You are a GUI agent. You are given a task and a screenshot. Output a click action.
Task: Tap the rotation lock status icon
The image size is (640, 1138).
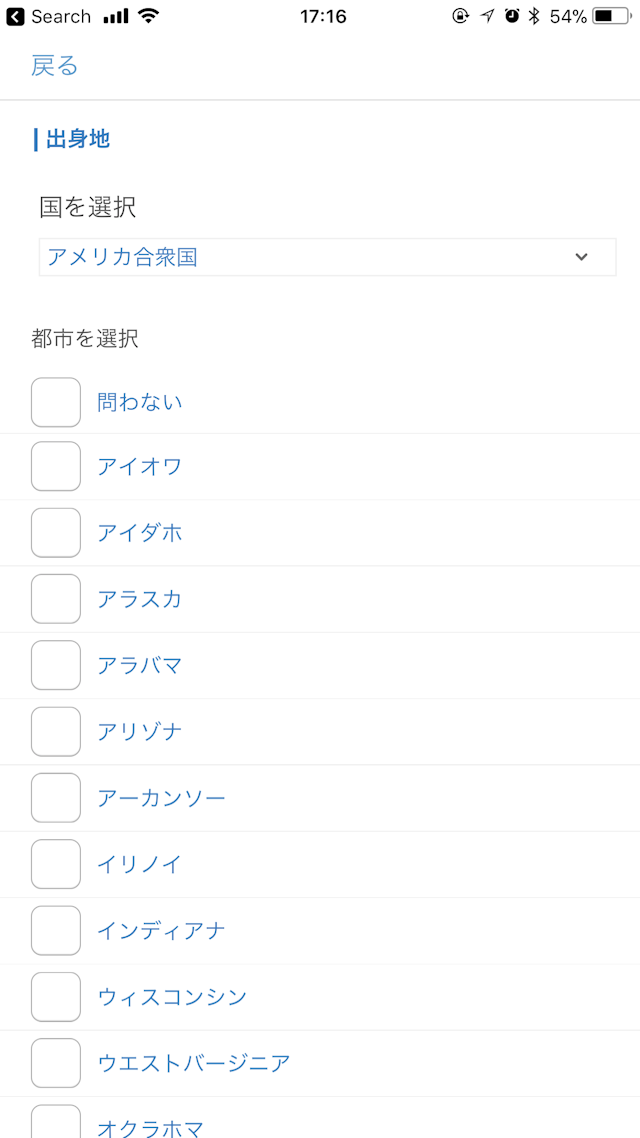pos(460,16)
